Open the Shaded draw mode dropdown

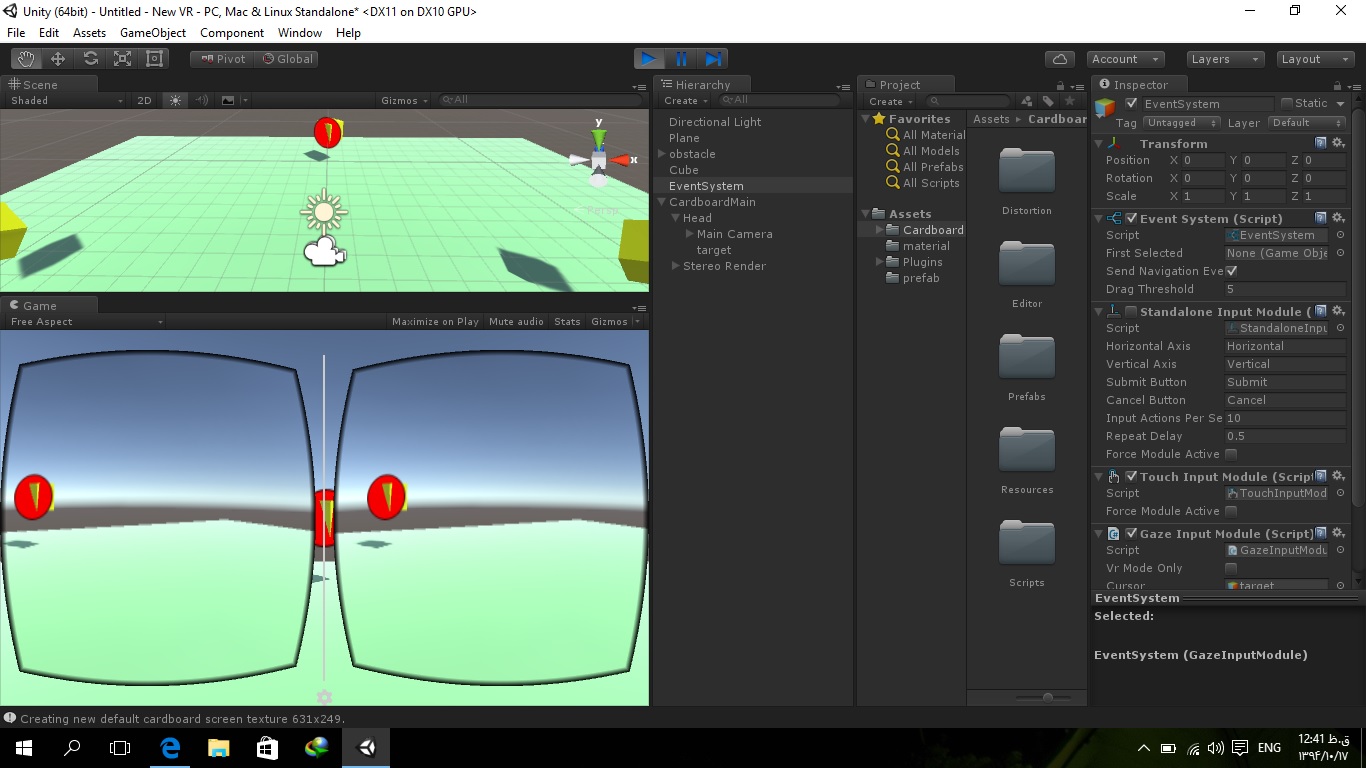coord(66,100)
